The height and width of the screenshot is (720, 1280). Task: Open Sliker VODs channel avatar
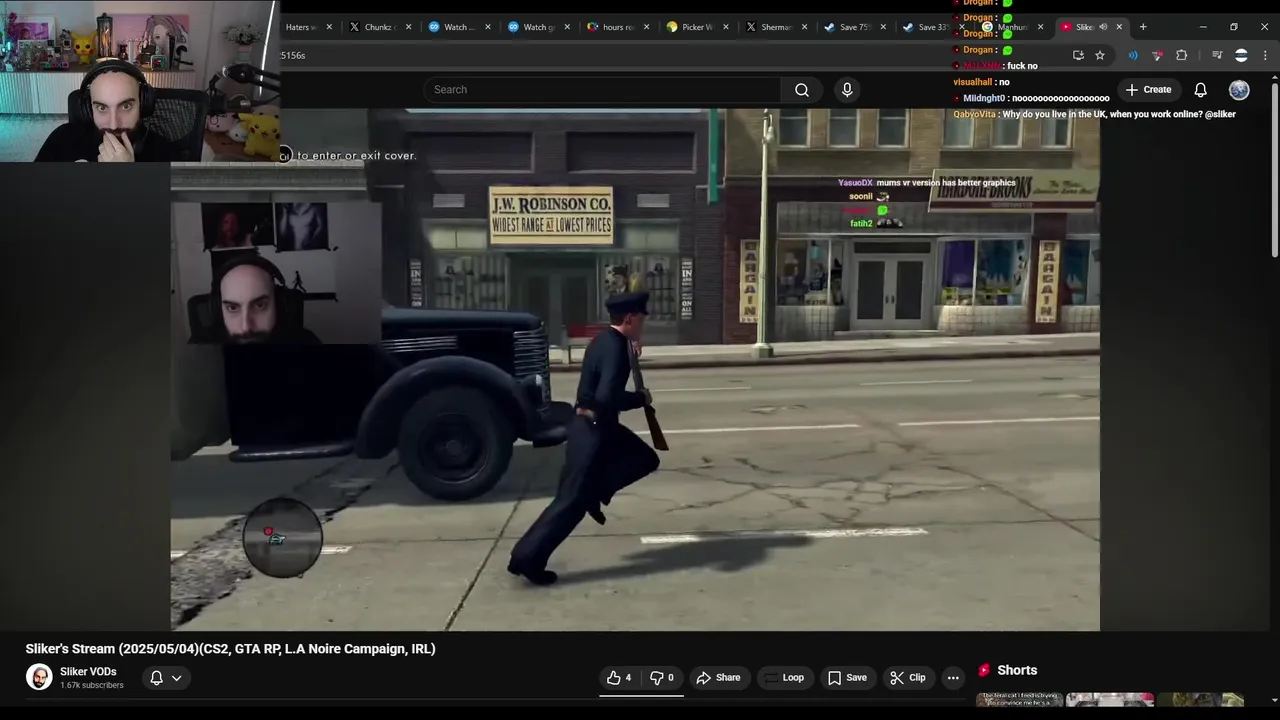point(39,677)
